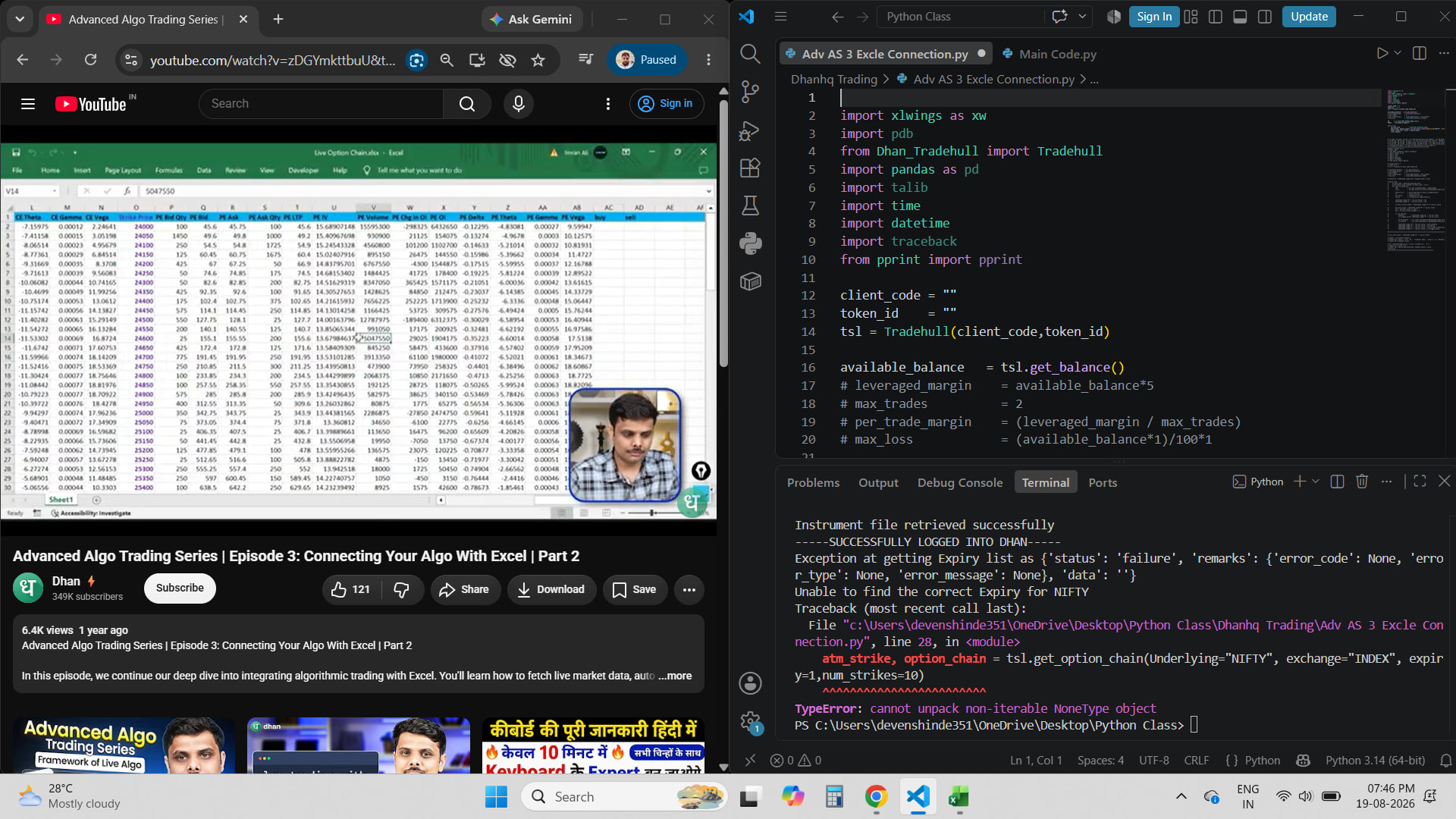Open Excel from the taskbar

click(959, 796)
